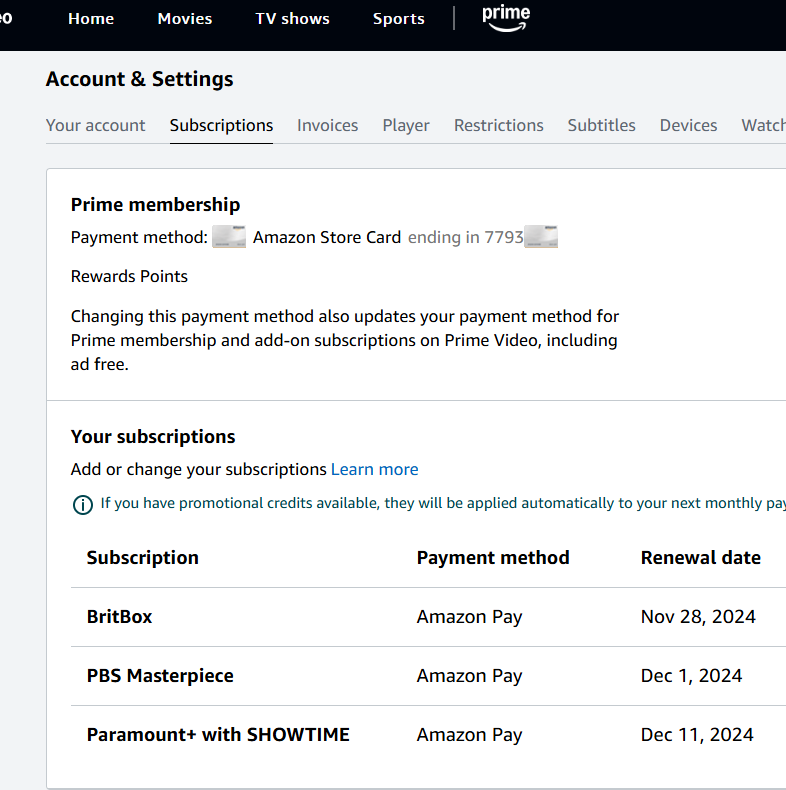Click the Amazon Store Card payment method text

tap(326, 237)
